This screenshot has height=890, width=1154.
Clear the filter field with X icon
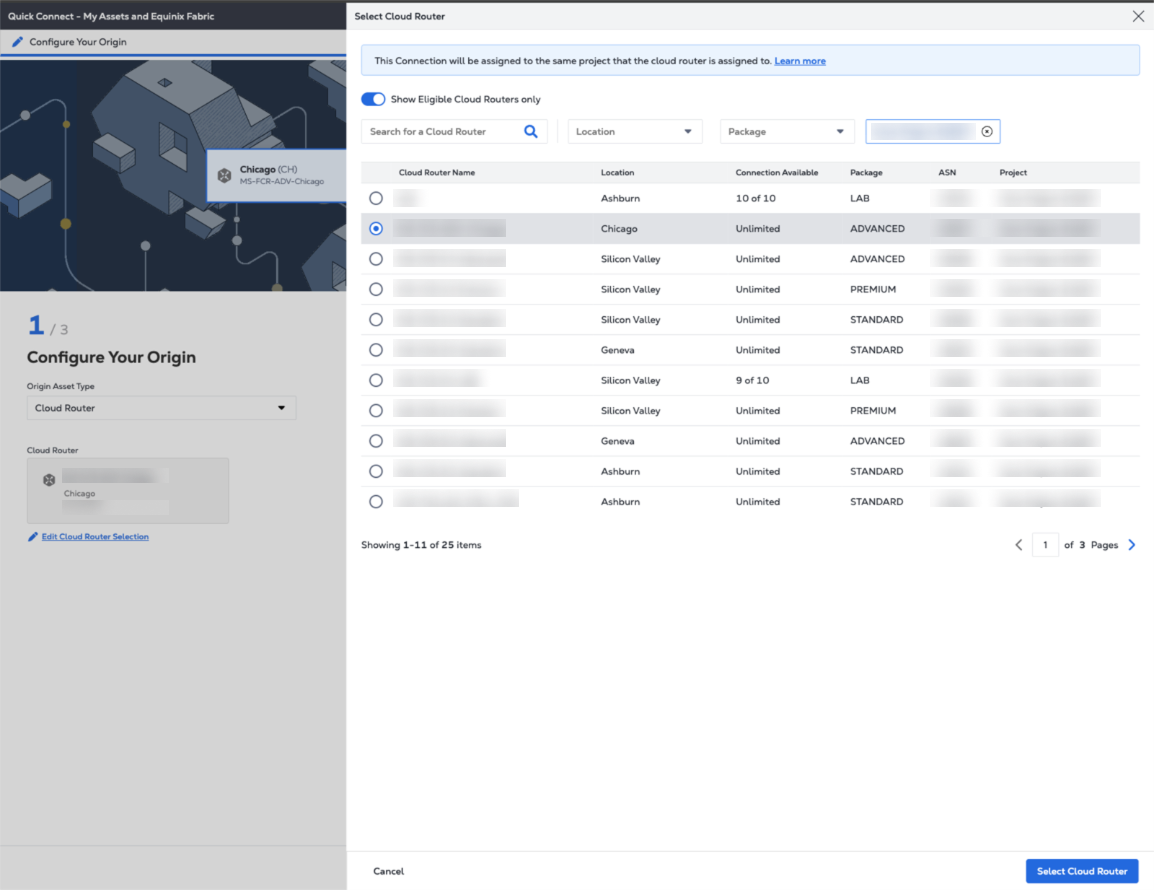click(x=987, y=132)
